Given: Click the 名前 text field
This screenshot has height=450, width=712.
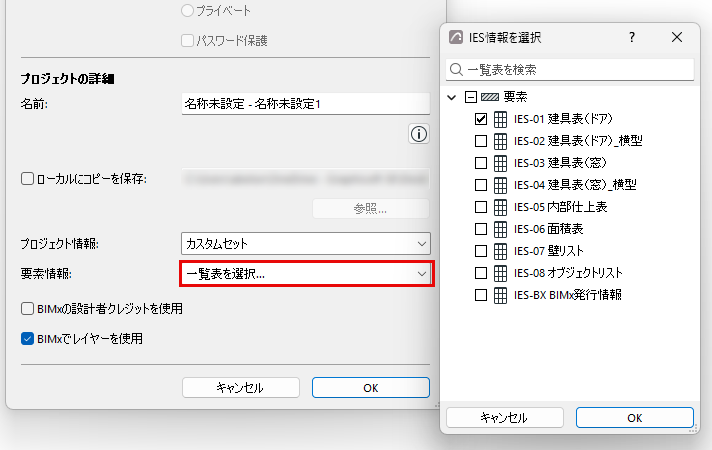Looking at the screenshot, I should point(306,104).
